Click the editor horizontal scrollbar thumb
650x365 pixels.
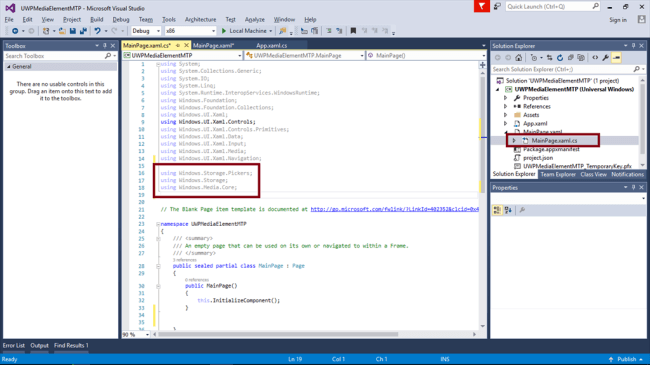pyautogui.click(x=278, y=334)
